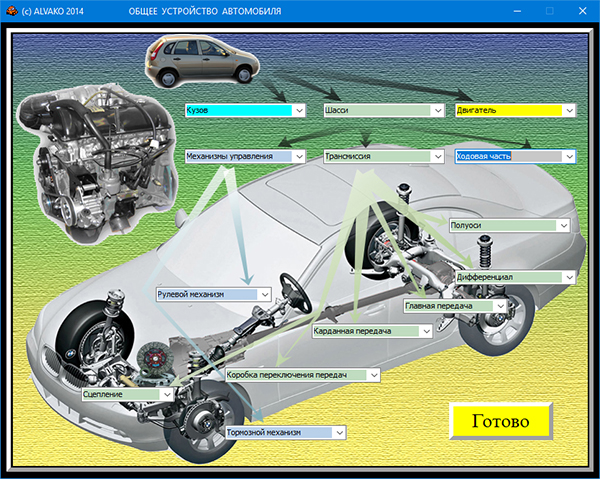Image resolution: width=600 pixels, height=479 pixels.
Task: Click the Рулевой механизм text field
Action: [208, 295]
